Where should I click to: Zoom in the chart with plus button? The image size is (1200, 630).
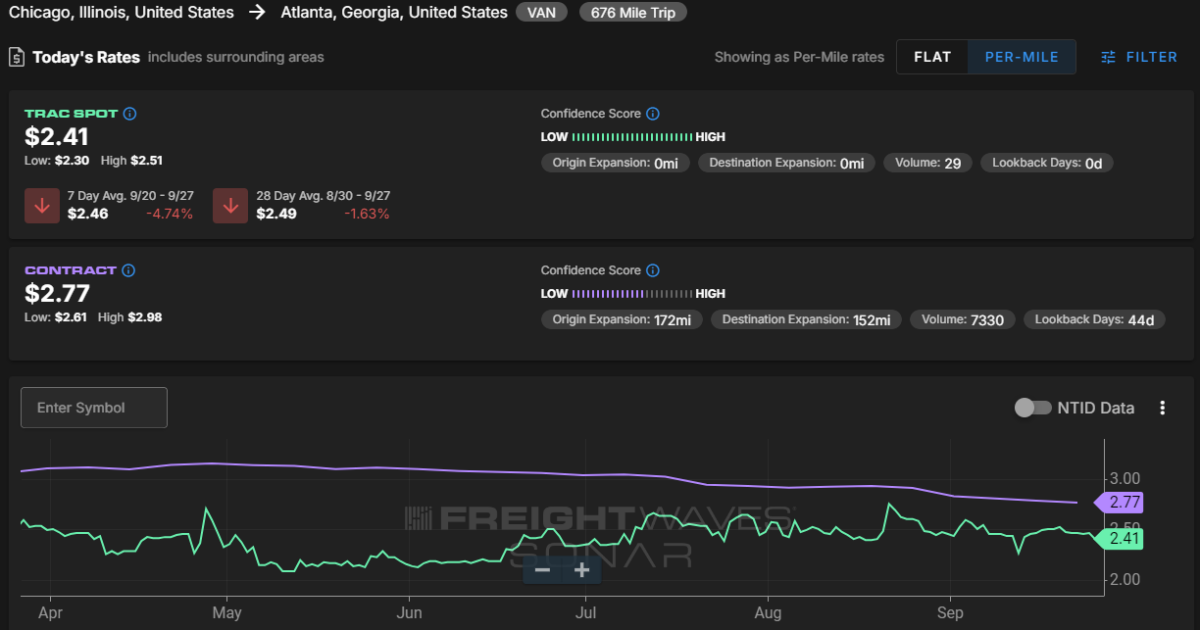pos(581,570)
